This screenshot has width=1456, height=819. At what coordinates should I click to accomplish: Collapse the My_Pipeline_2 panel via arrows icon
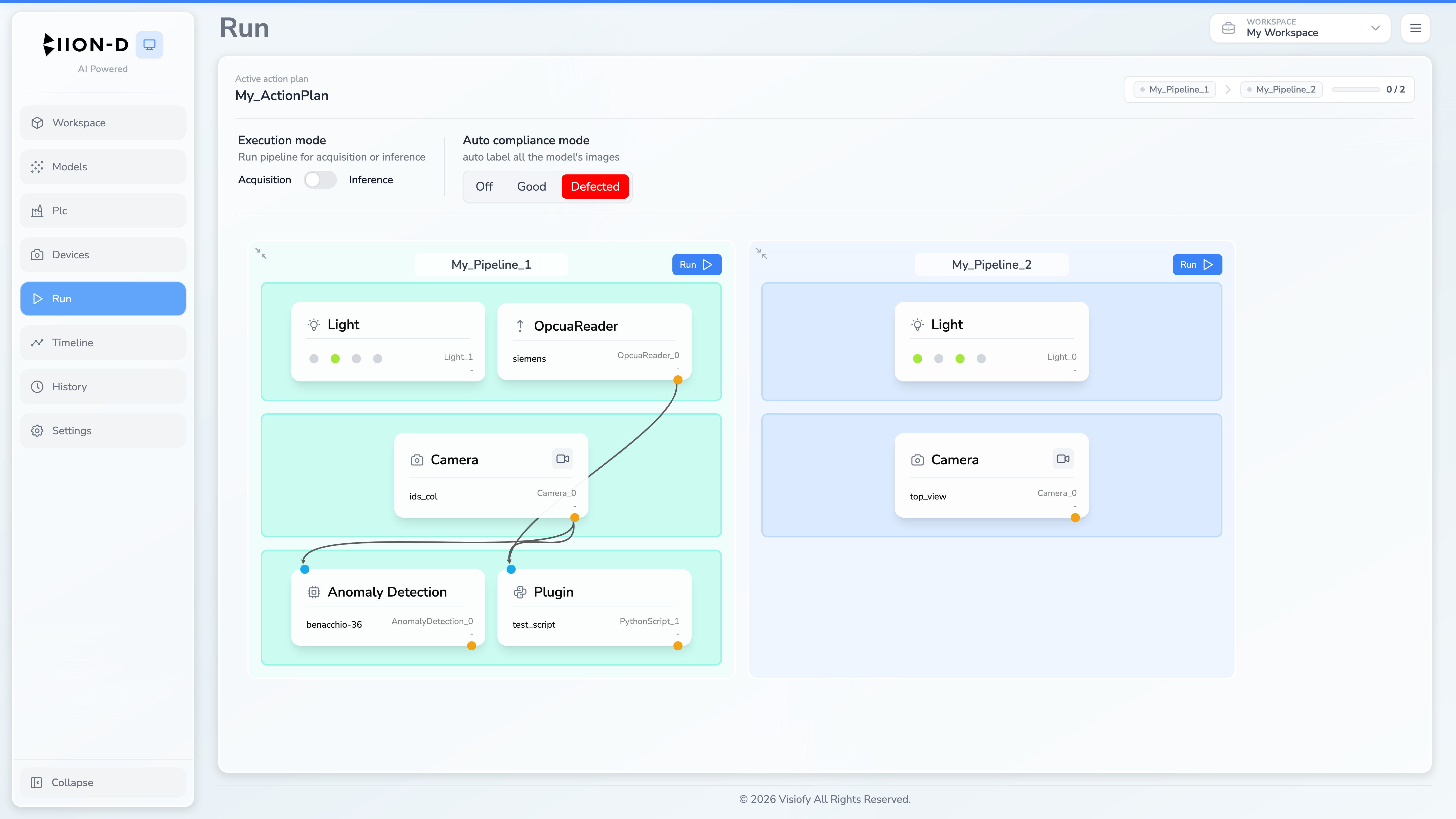click(761, 253)
